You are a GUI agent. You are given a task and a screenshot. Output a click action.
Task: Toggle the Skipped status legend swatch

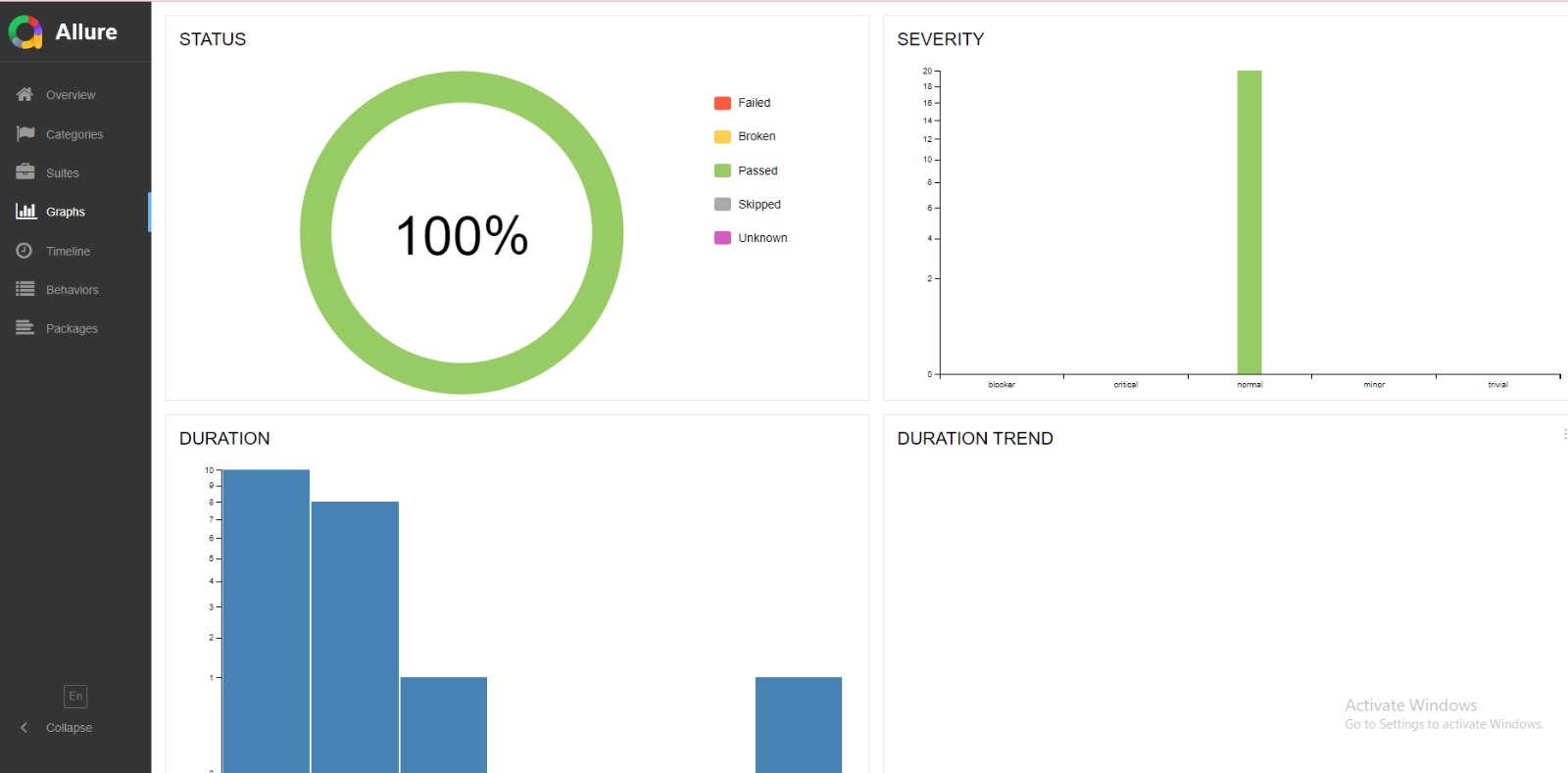[x=722, y=205]
